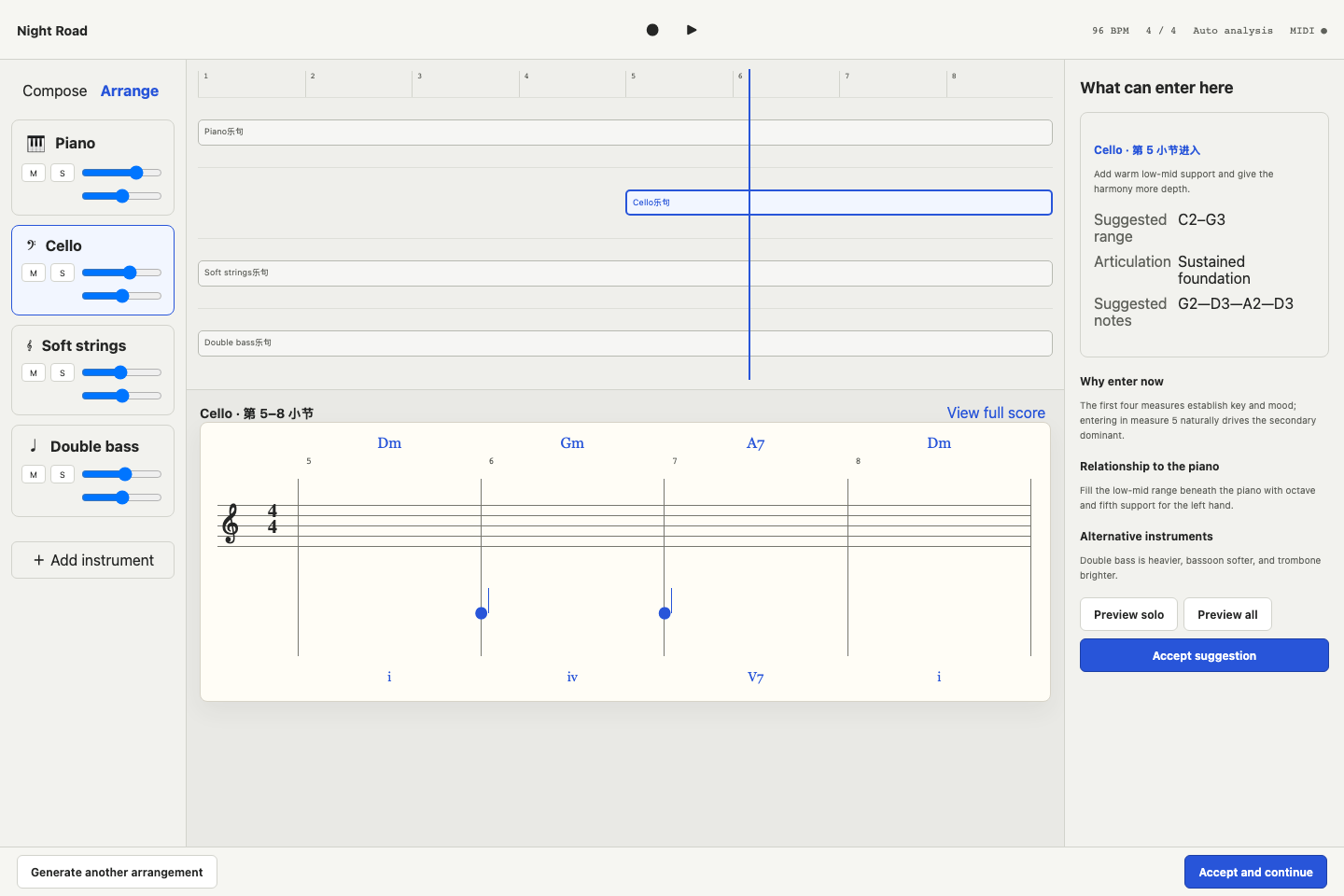Solo the Soft strings track
The image size is (1344, 896).
point(63,372)
